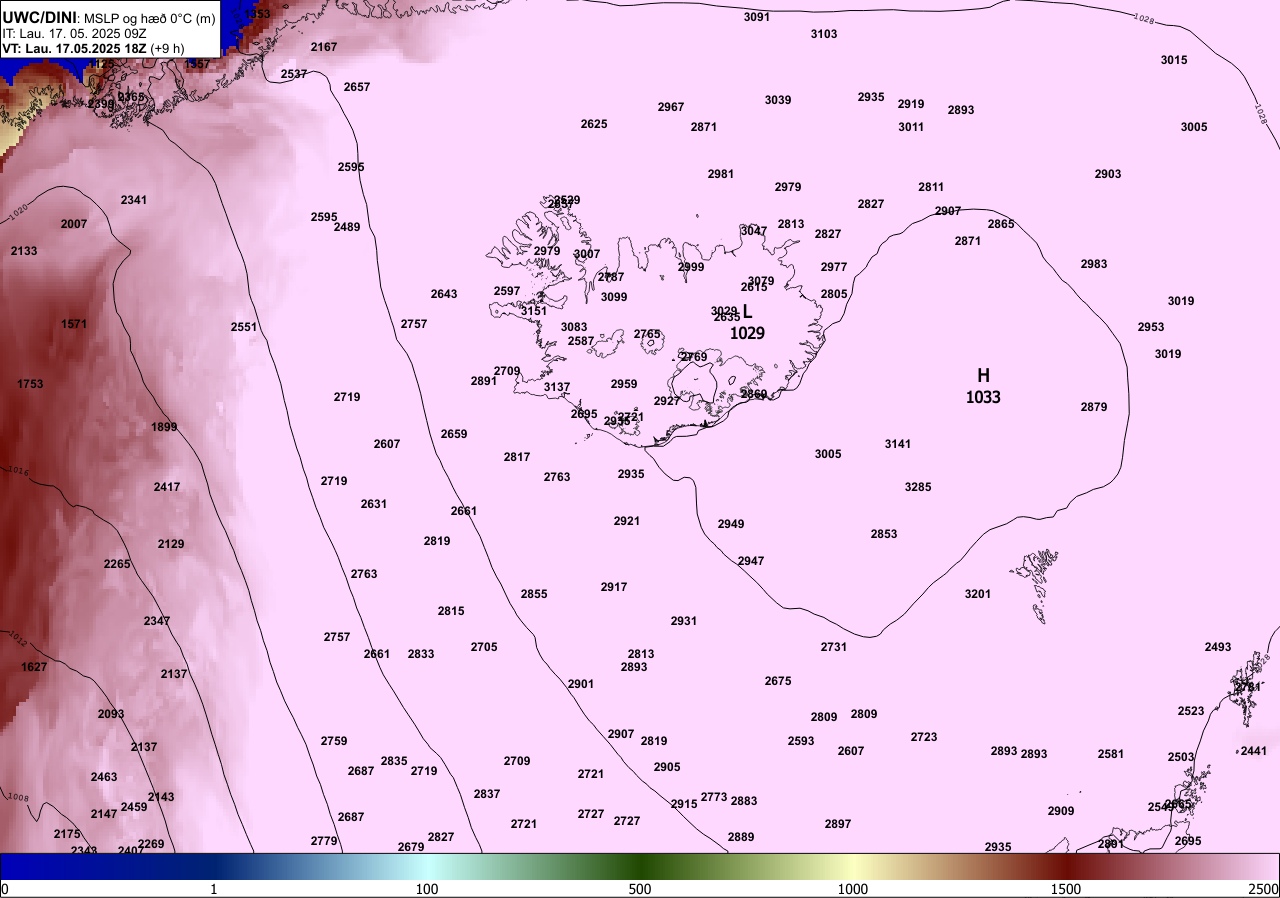Click the height value '2759'
Screen dimensions: 1280x898
coord(334,741)
